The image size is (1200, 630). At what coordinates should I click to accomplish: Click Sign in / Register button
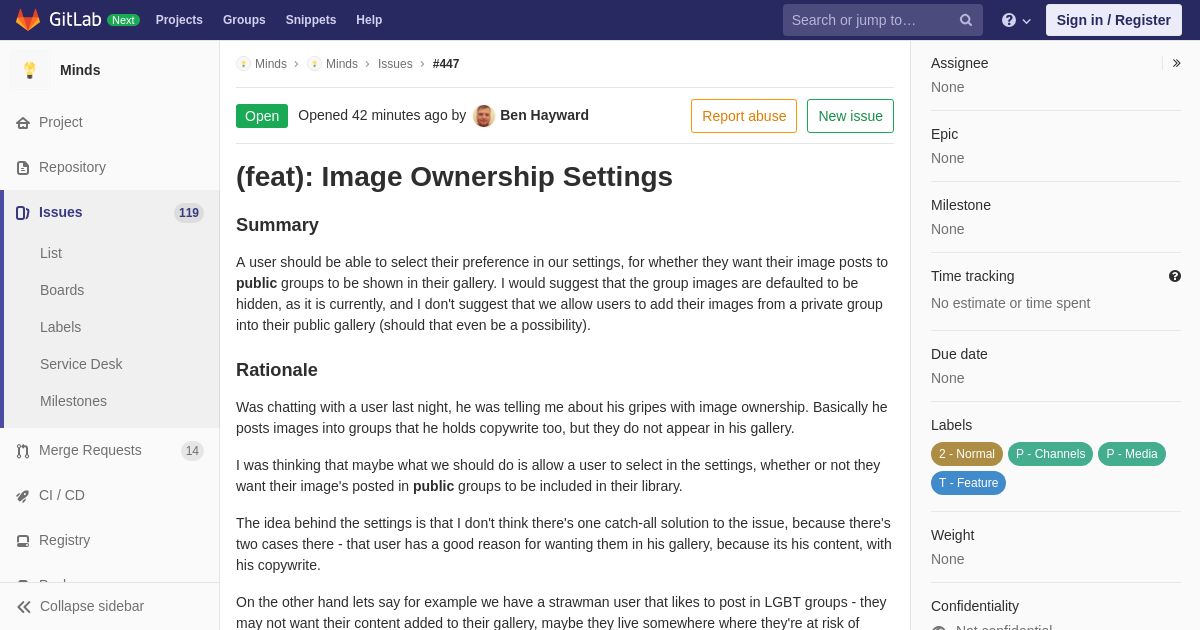pyautogui.click(x=1113, y=20)
